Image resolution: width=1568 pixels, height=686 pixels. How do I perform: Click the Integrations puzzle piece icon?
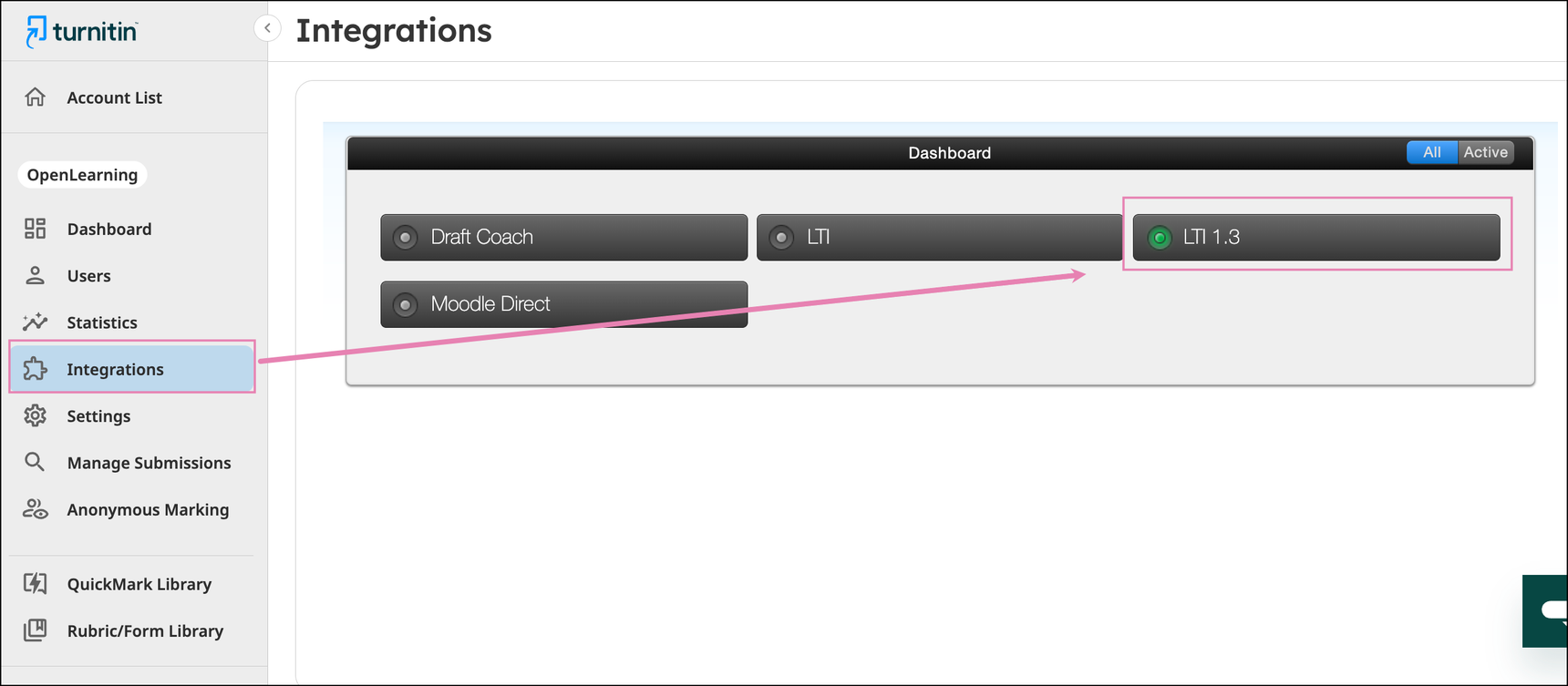(36, 369)
